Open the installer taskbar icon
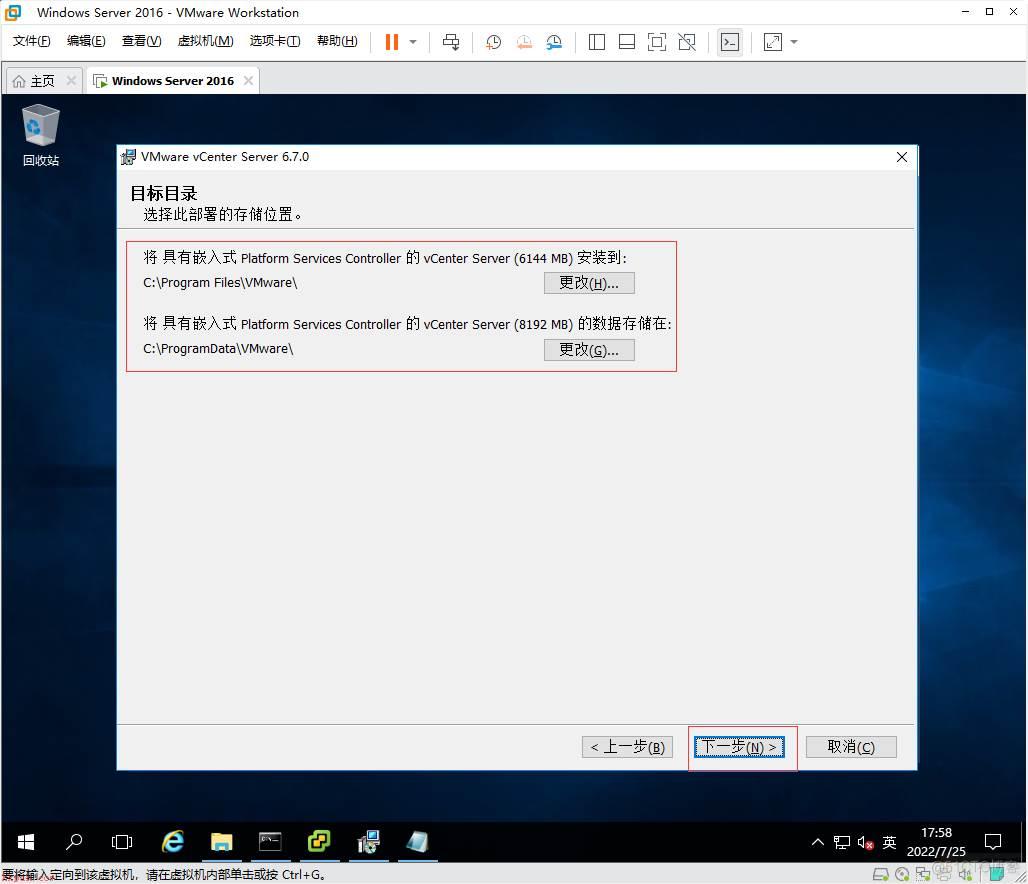The width and height of the screenshot is (1028, 884). pos(368,841)
